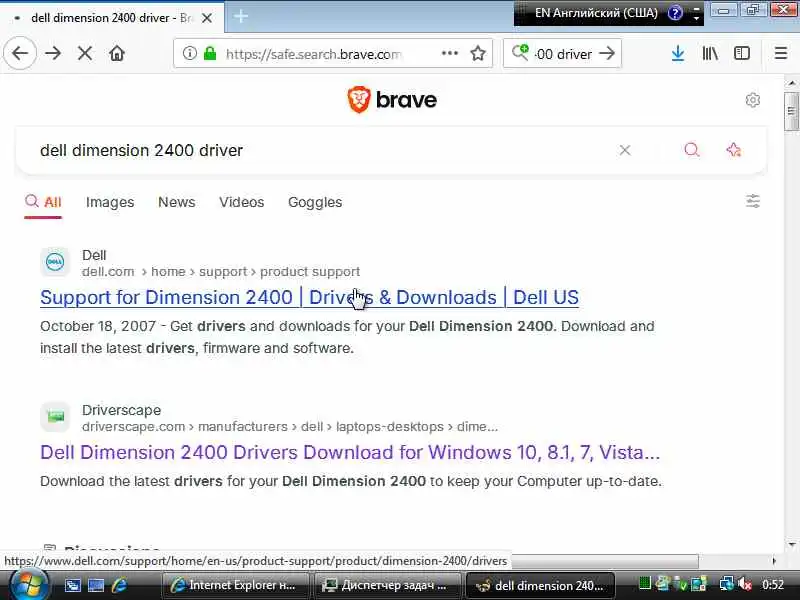Click the toolbar search box text
The image size is (800, 600).
tap(563, 54)
